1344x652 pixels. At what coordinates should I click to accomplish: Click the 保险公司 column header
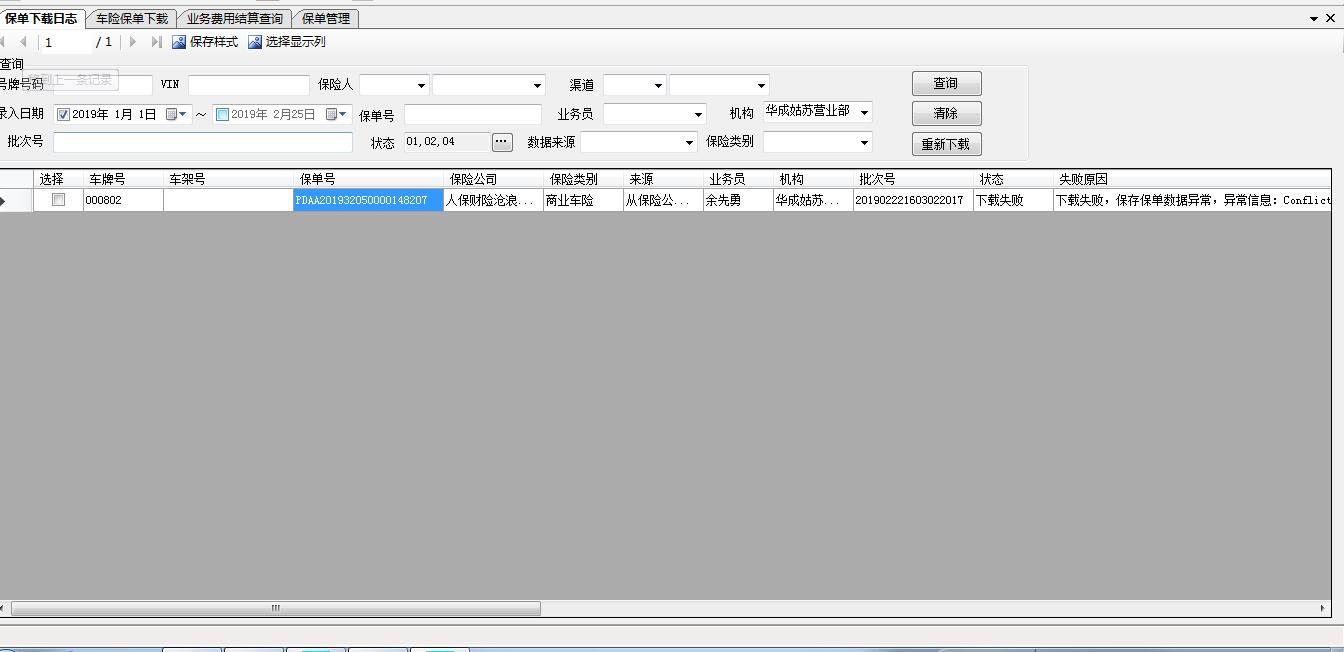(x=493, y=179)
